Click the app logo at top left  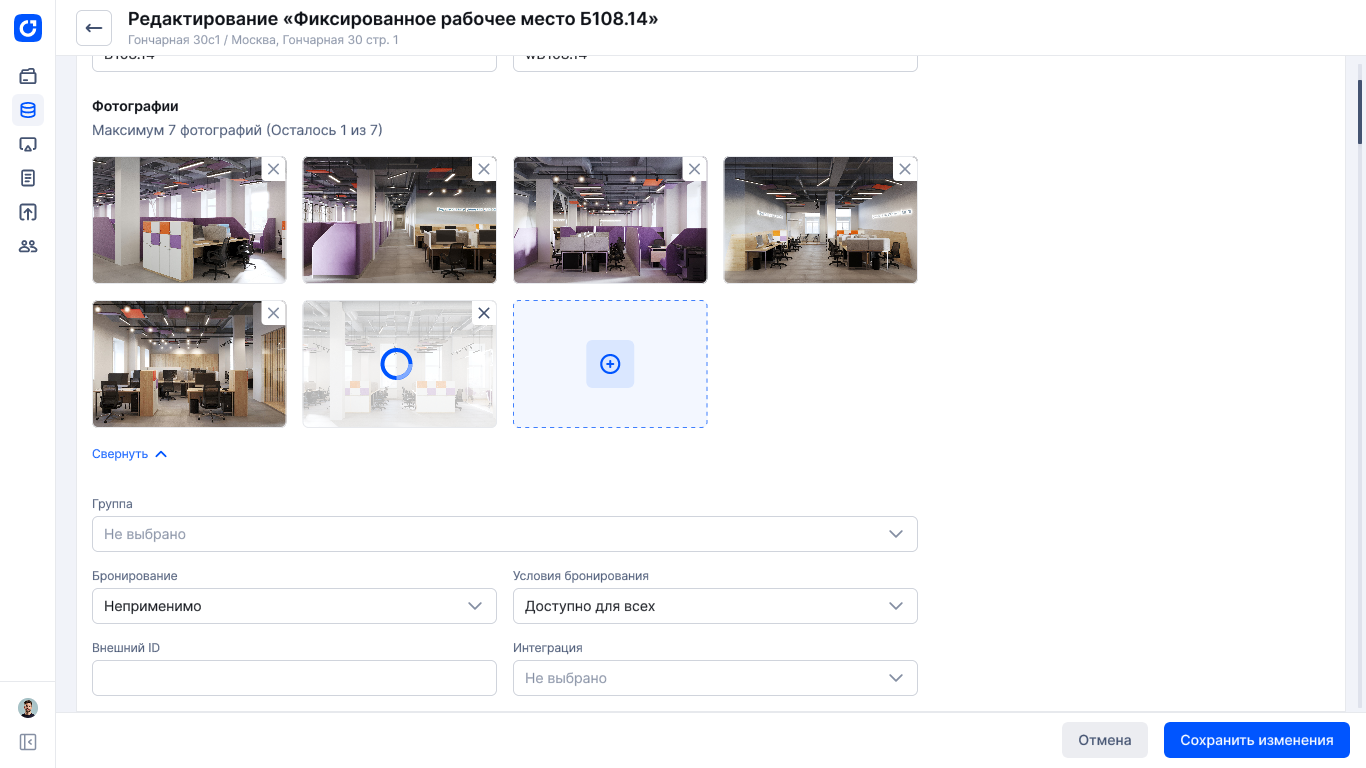[x=28, y=28]
